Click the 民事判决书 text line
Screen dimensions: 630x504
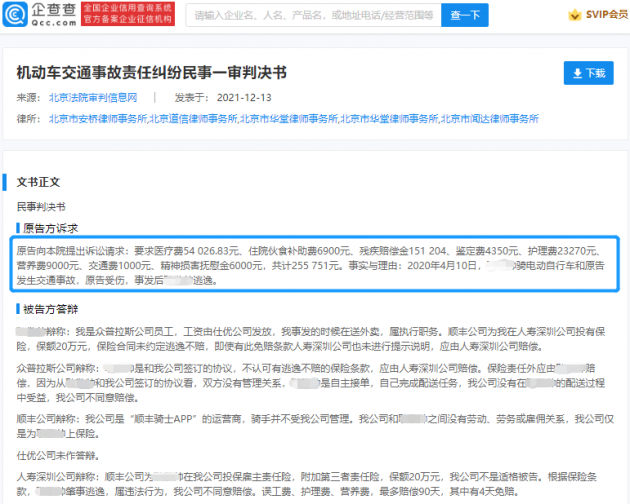click(x=41, y=207)
